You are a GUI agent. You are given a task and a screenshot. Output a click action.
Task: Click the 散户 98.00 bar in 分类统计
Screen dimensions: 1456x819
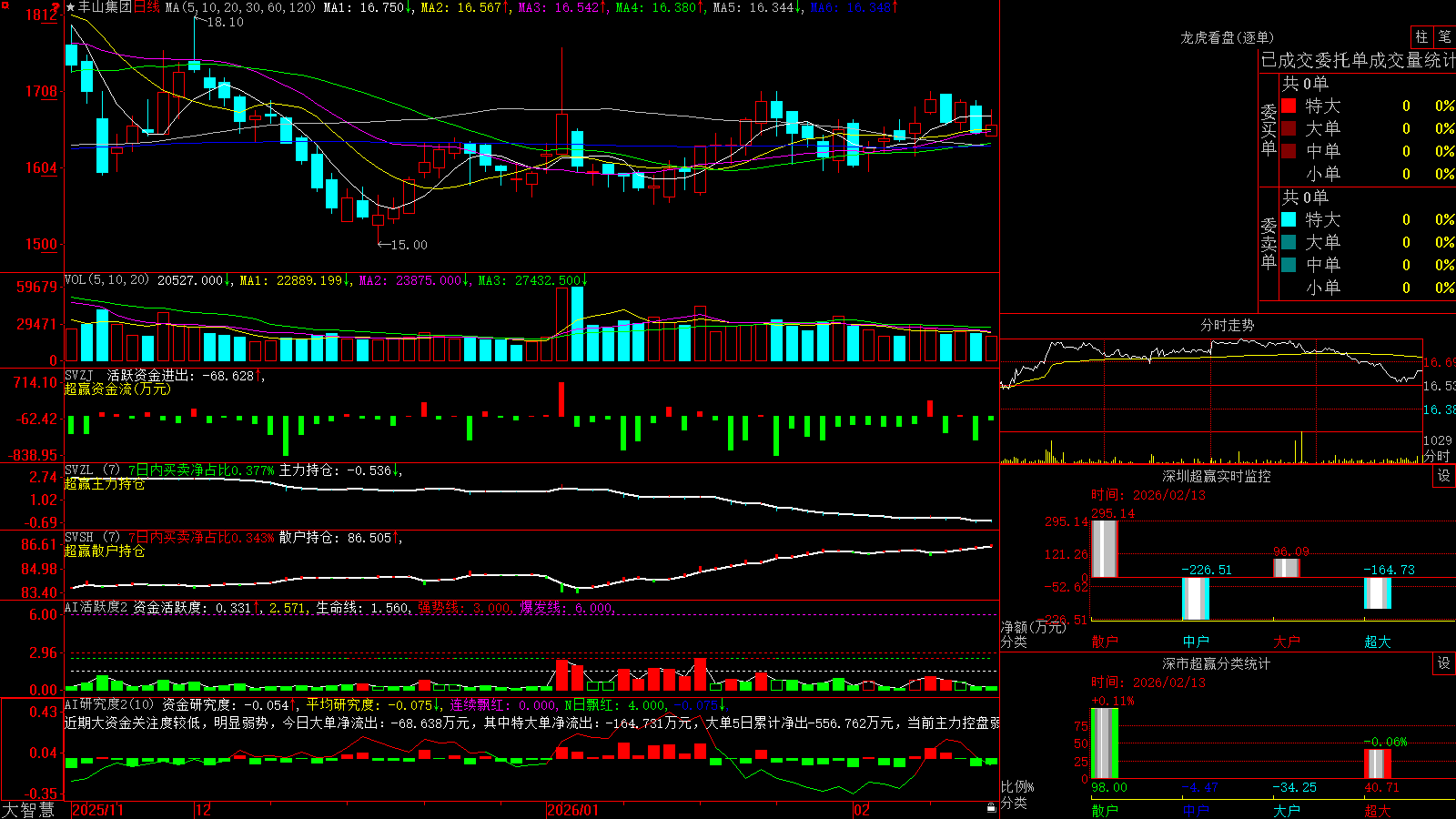(x=1104, y=743)
